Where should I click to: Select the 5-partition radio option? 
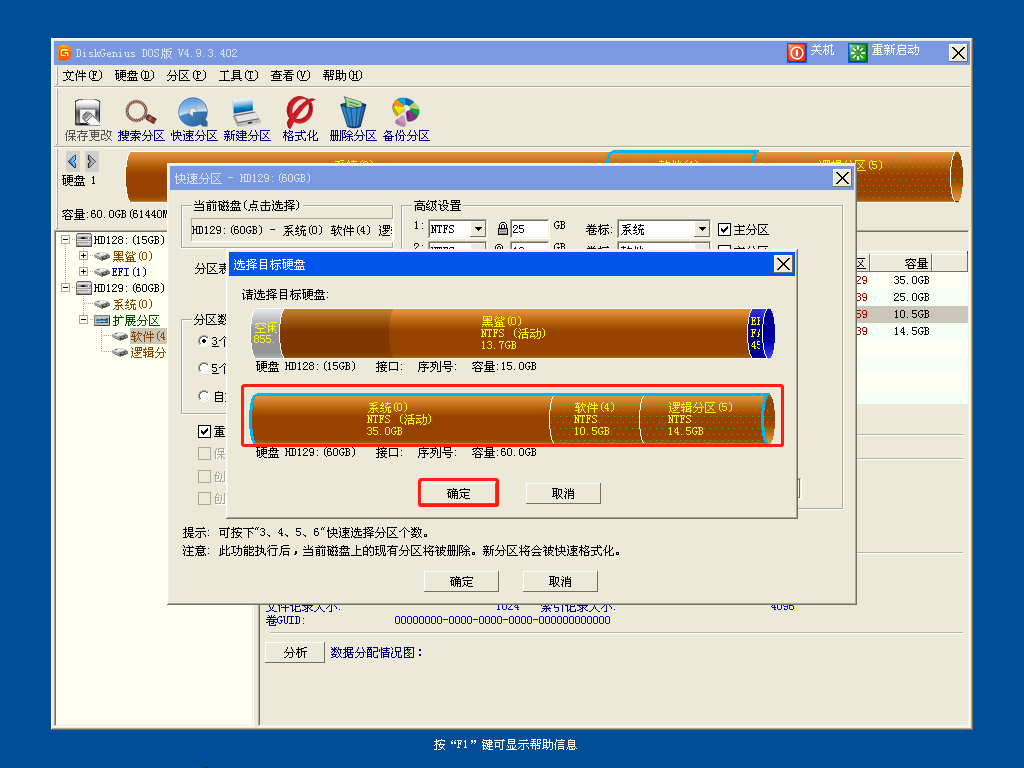tap(204, 368)
